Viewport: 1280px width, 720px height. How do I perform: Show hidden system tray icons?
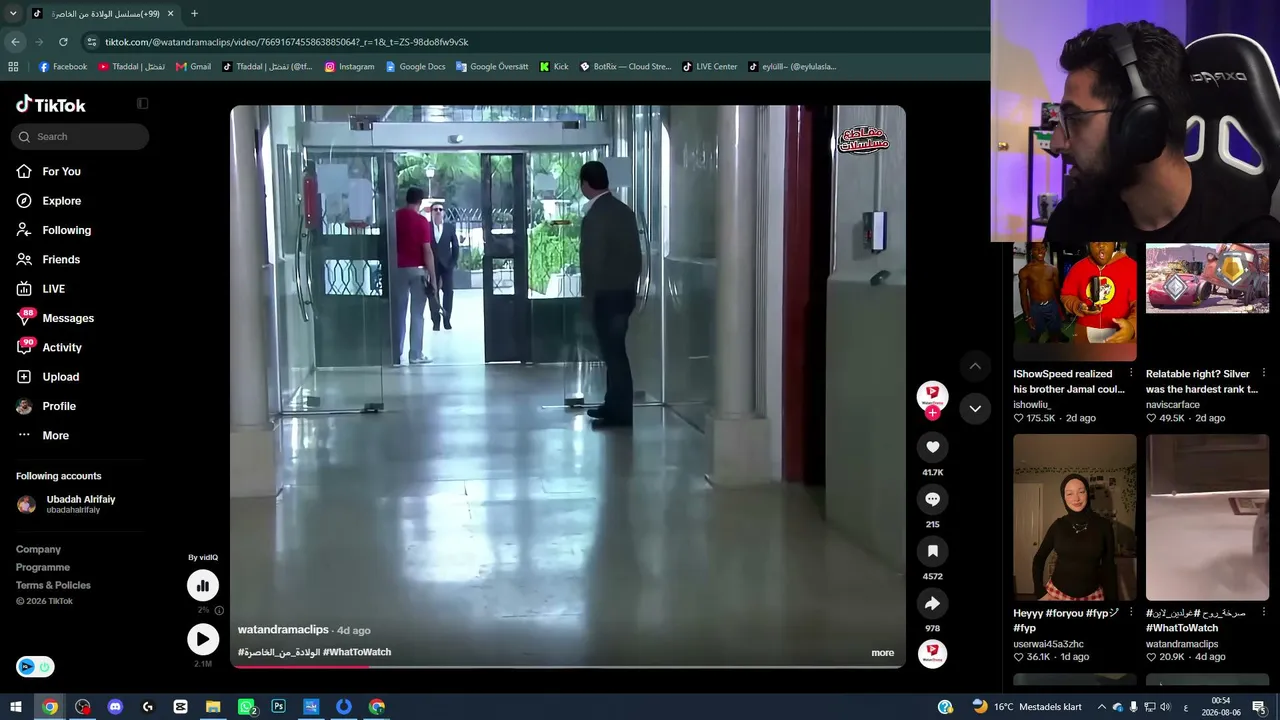pos(1102,707)
